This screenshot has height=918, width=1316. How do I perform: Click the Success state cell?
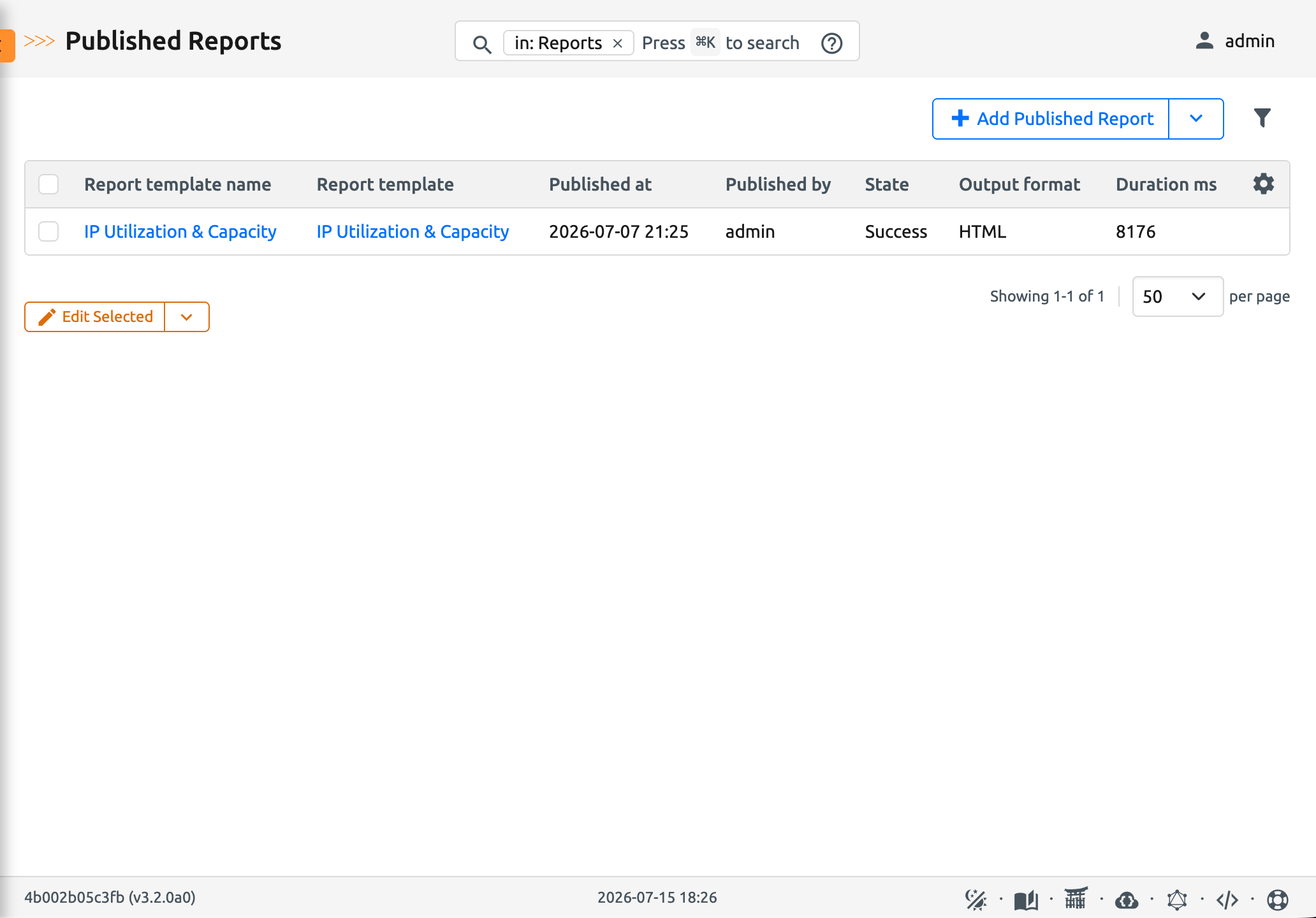point(896,231)
